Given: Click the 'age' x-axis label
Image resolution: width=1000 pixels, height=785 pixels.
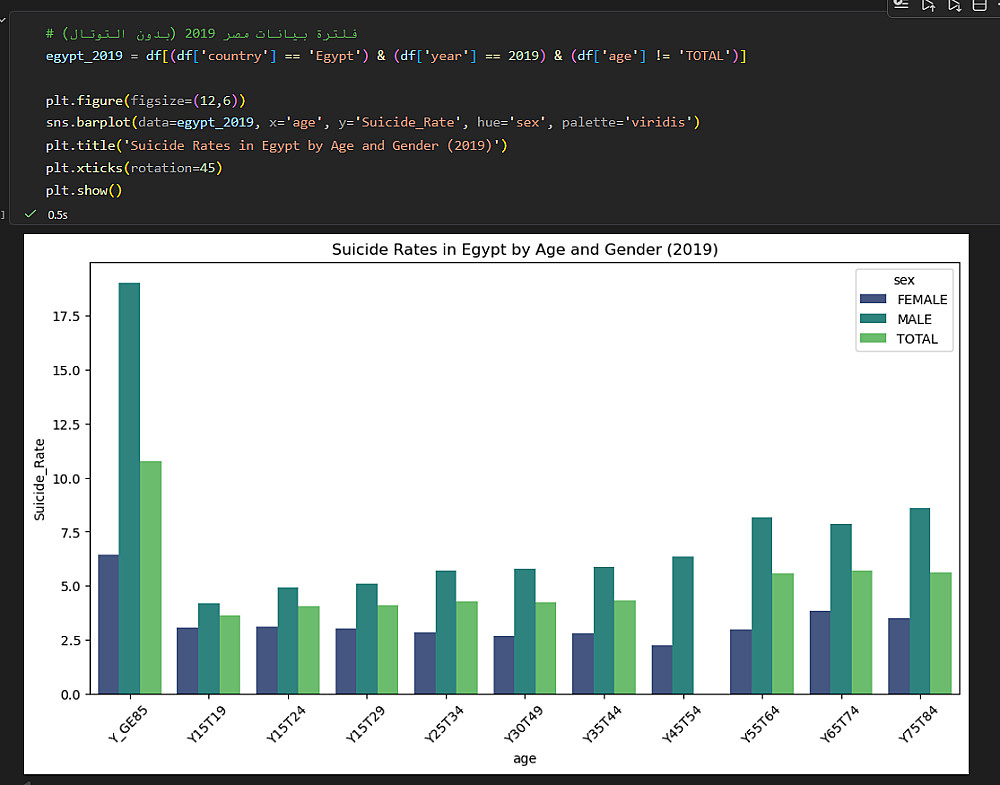Looking at the screenshot, I should (x=525, y=759).
